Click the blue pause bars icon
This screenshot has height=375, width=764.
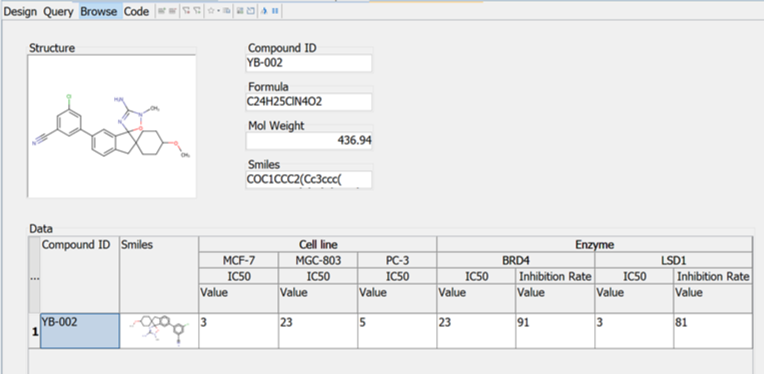point(275,11)
